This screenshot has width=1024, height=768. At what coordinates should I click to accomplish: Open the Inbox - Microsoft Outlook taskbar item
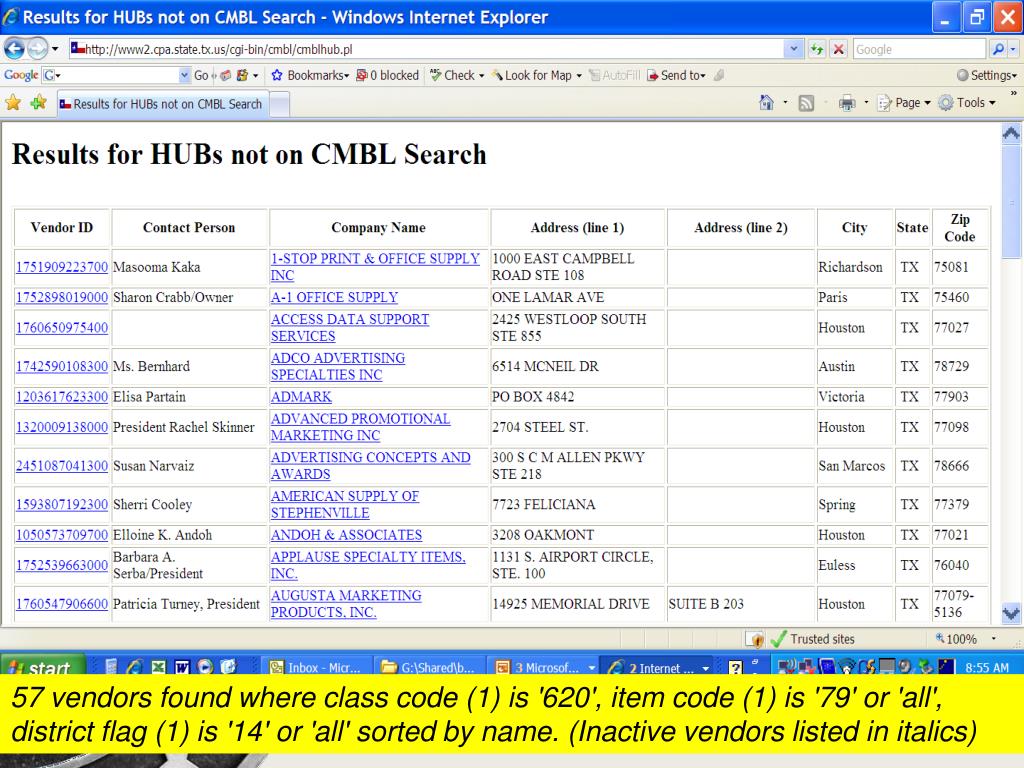pyautogui.click(x=317, y=667)
